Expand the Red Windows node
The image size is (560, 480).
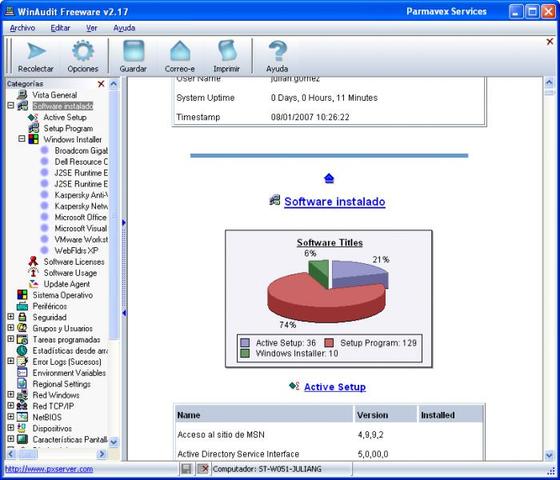click(x=11, y=394)
